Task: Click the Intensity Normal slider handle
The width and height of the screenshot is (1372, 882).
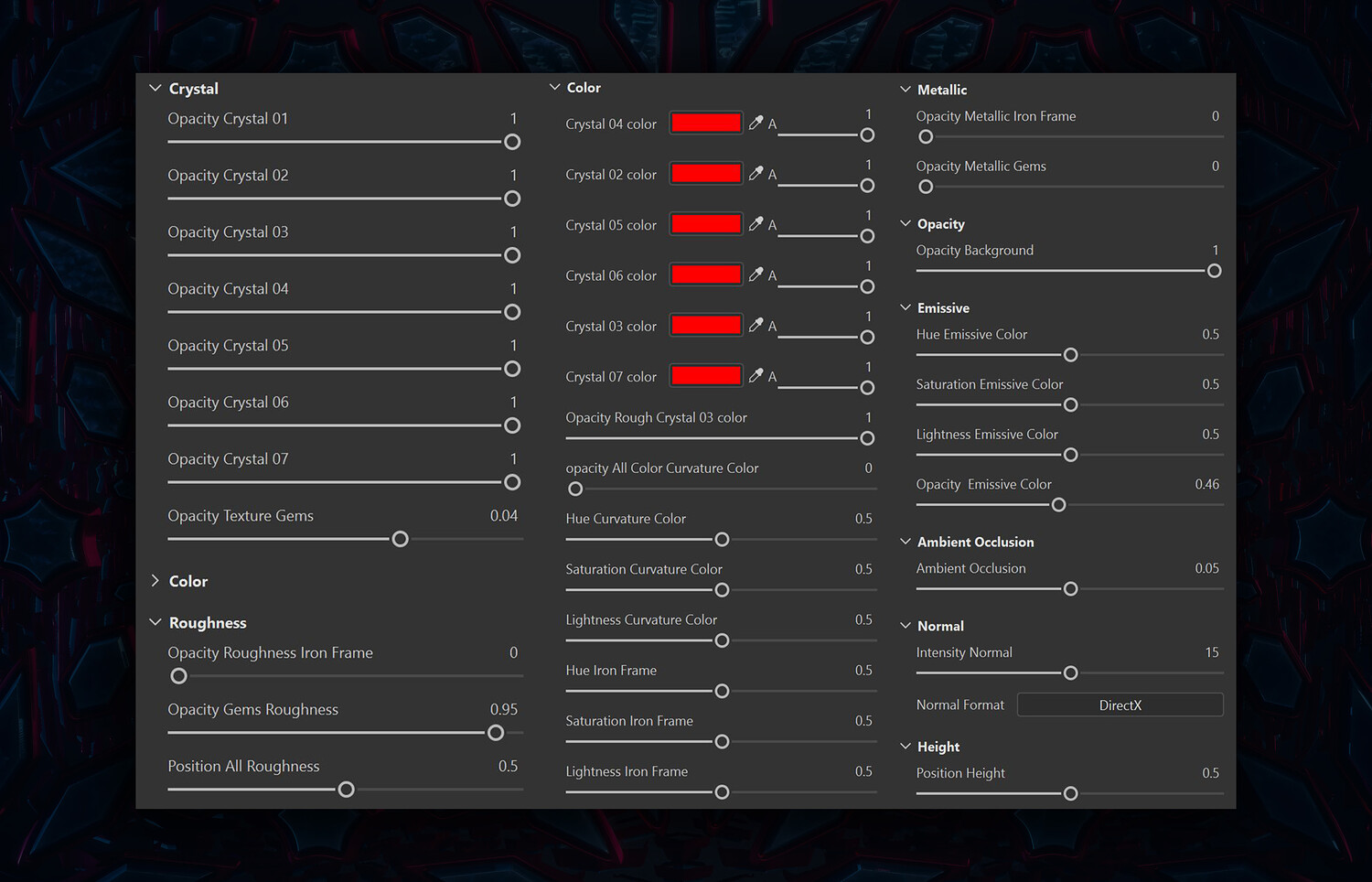Action: [1070, 672]
